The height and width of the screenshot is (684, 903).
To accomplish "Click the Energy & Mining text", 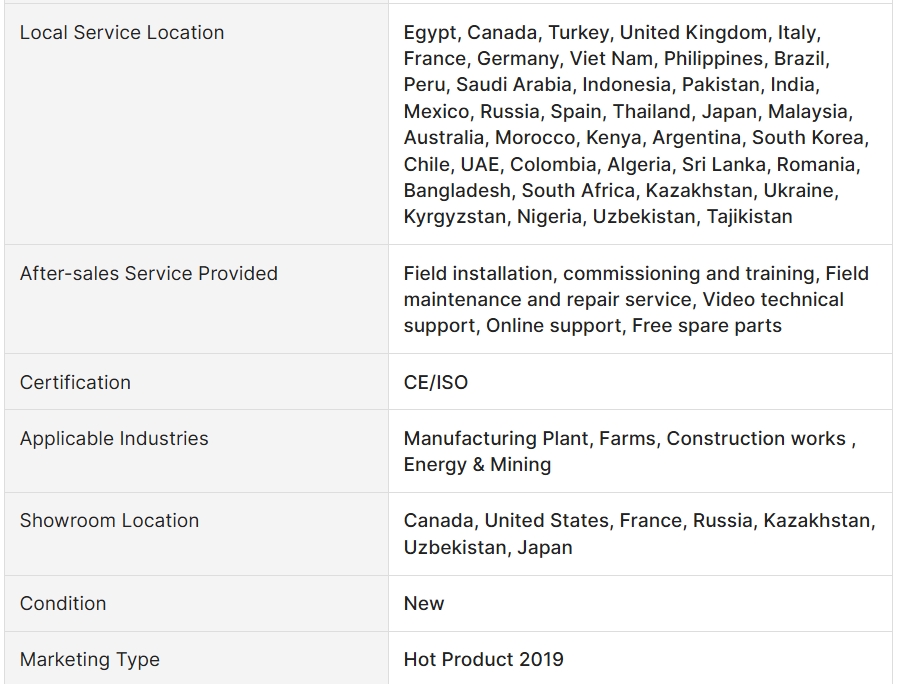I will click(477, 464).
